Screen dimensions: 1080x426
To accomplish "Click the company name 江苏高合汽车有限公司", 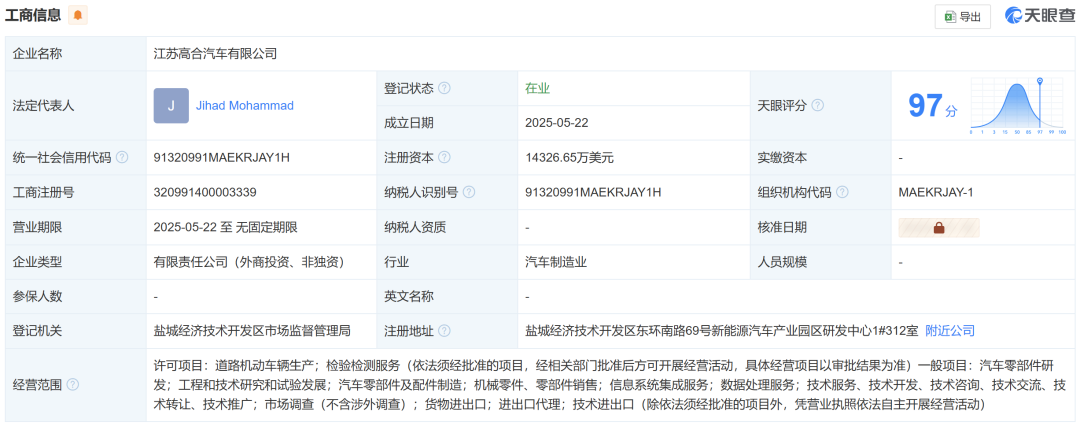I will 215,53.
